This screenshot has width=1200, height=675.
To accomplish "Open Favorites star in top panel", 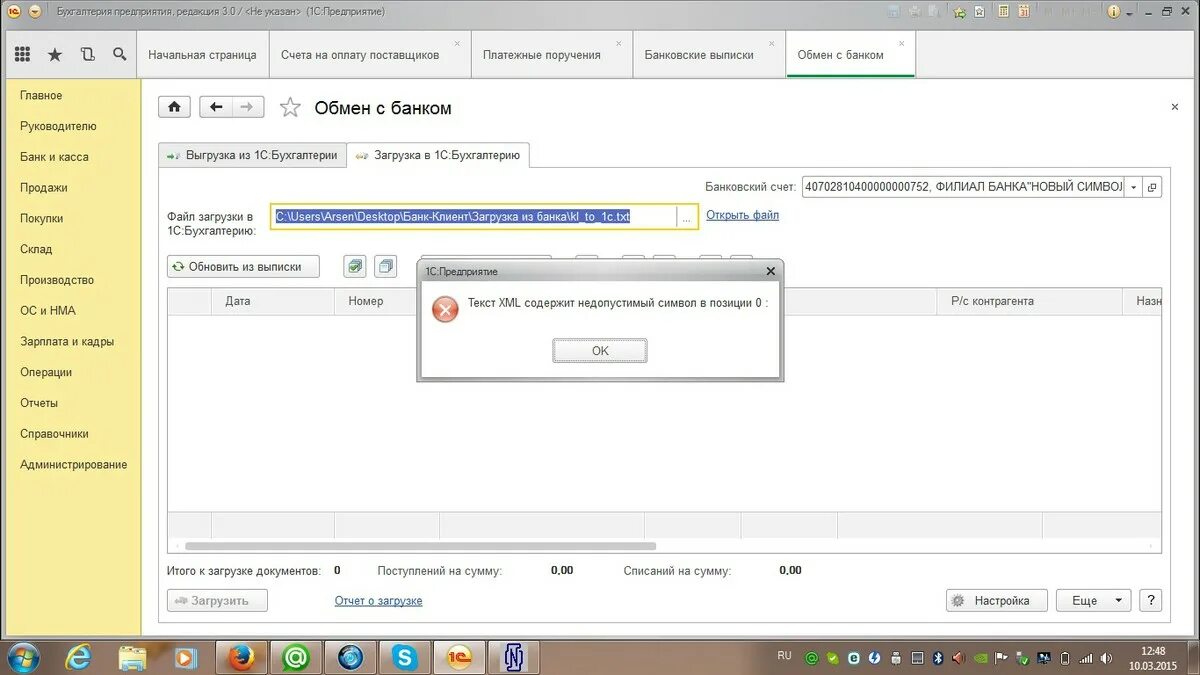I will [x=55, y=55].
